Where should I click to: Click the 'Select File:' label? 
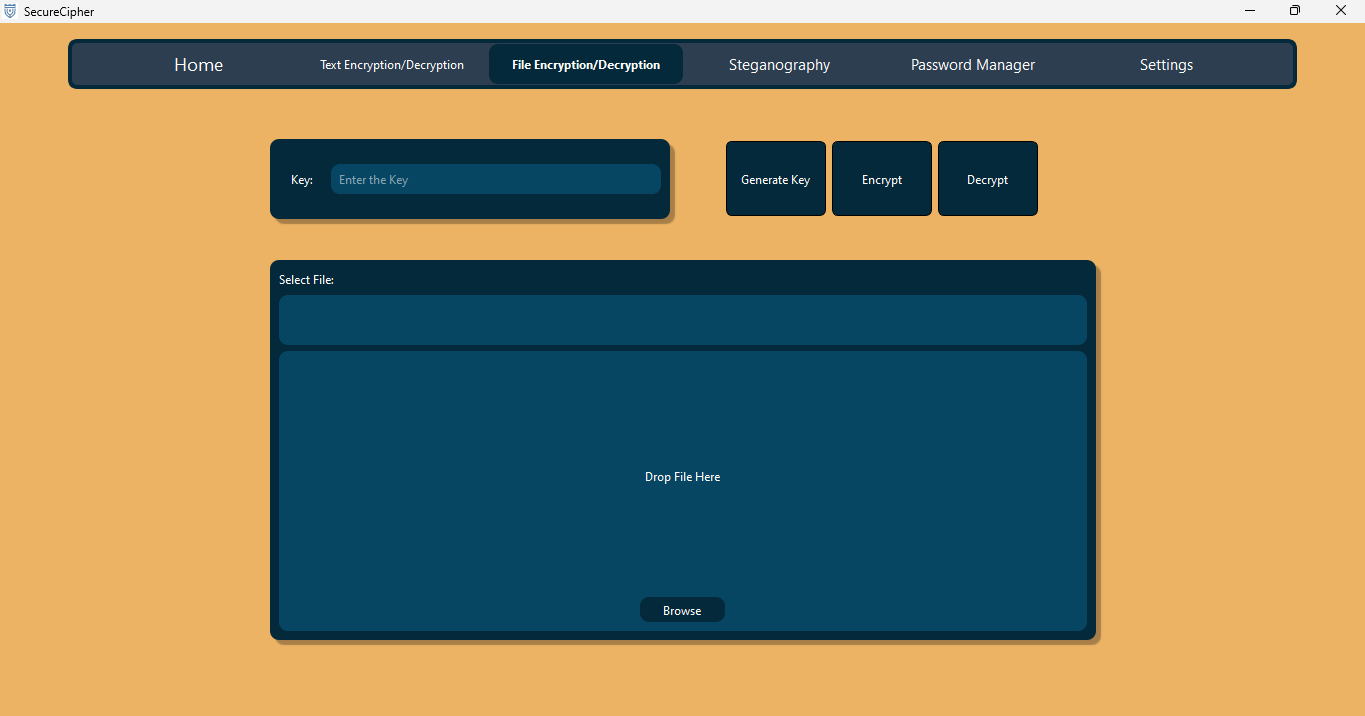pyautogui.click(x=306, y=280)
